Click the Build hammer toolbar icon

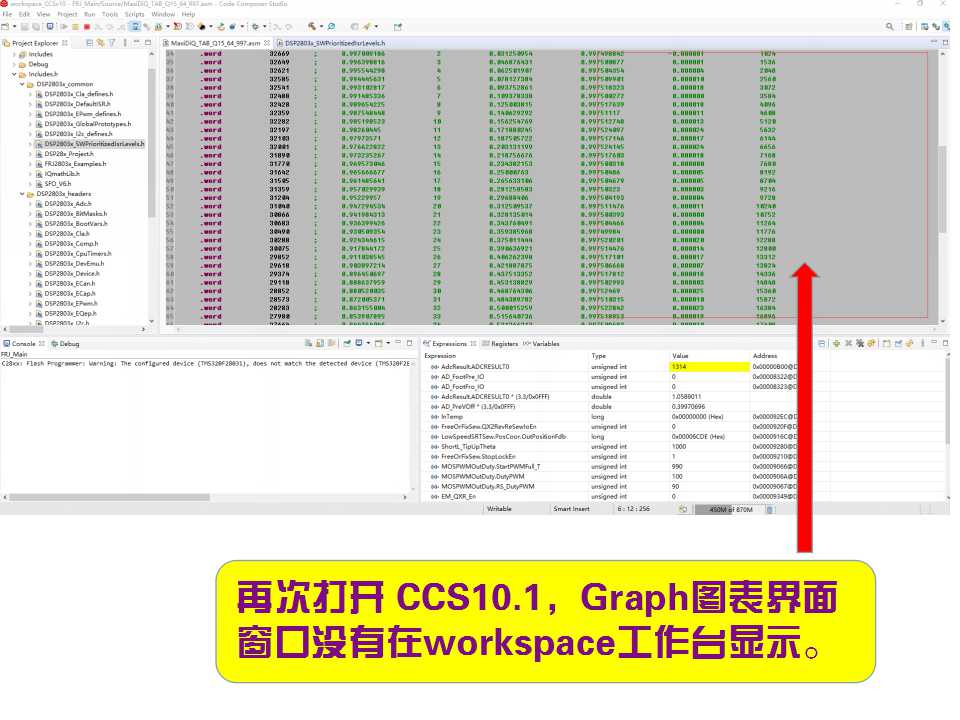(312, 26)
